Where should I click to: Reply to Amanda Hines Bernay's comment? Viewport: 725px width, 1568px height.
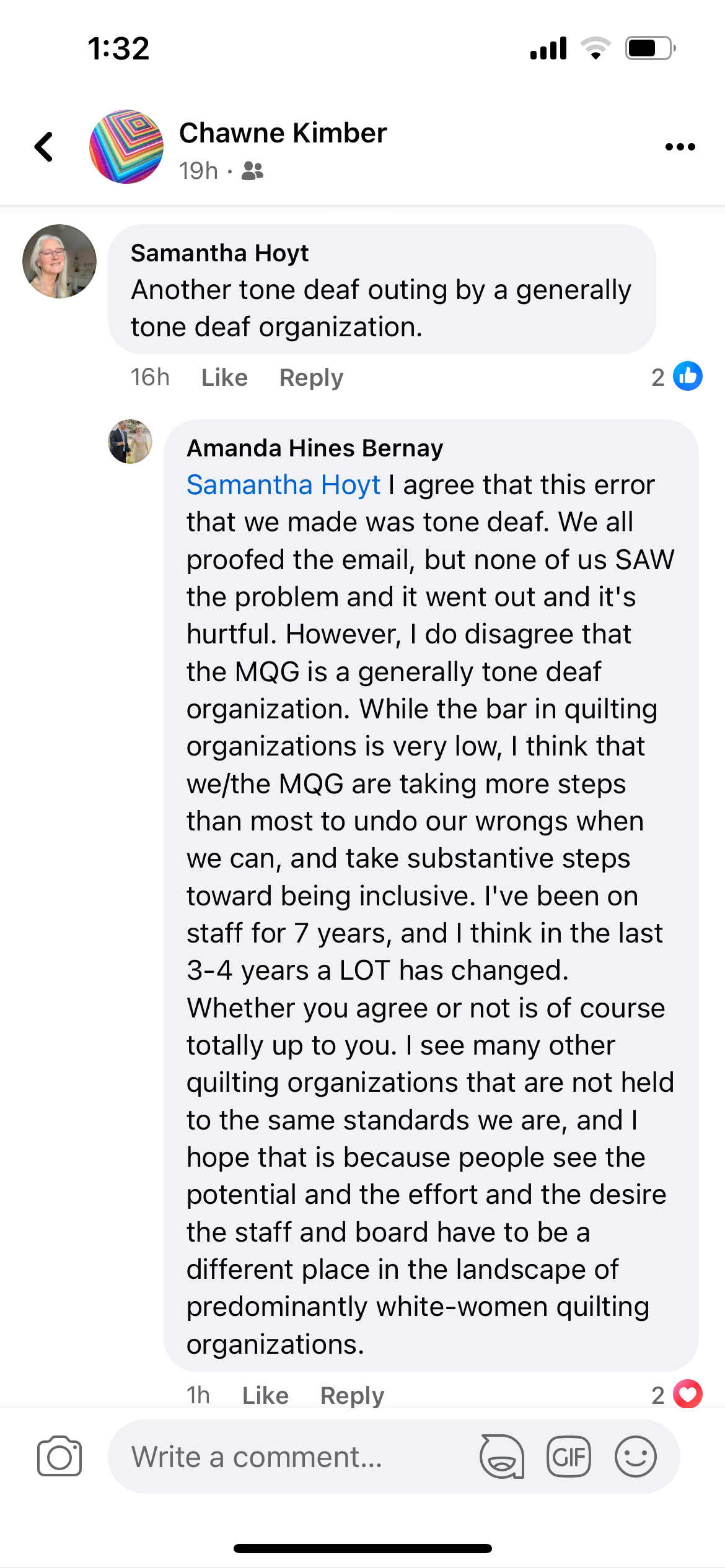352,1395
